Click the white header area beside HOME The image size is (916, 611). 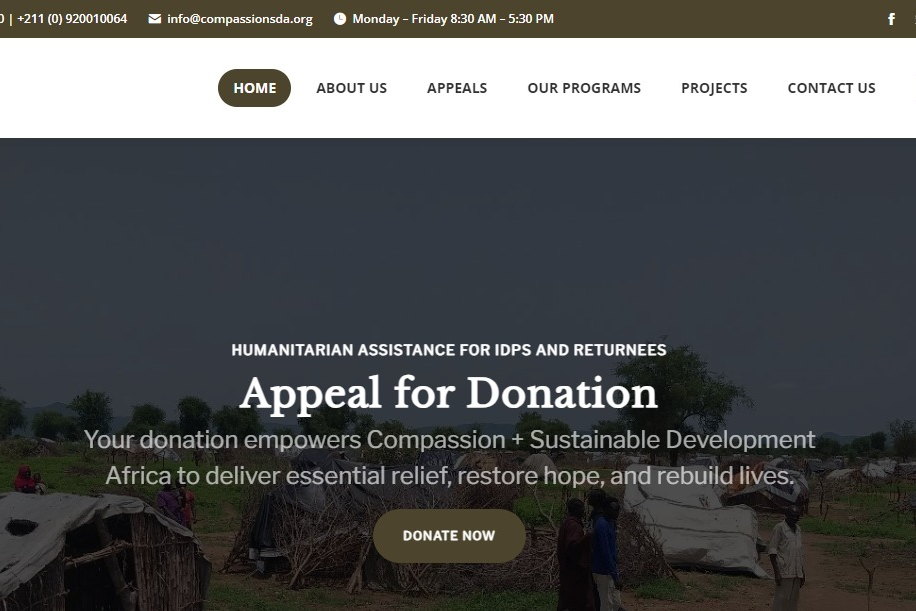tap(105, 88)
